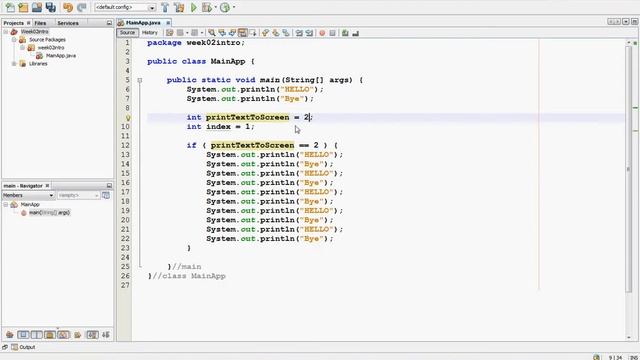Build the project with the hammer icon
Image resolution: width=640 pixels, height=360 pixels.
pyautogui.click(x=165, y=7)
